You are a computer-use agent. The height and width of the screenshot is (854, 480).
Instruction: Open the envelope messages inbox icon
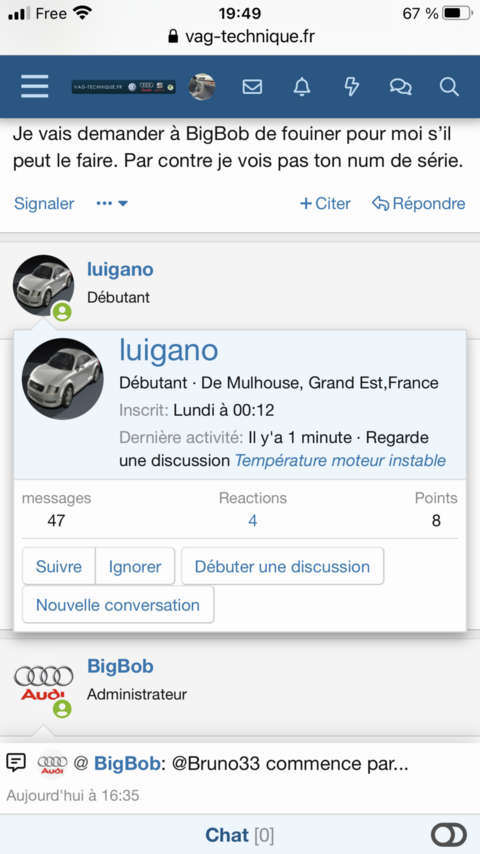pos(252,87)
